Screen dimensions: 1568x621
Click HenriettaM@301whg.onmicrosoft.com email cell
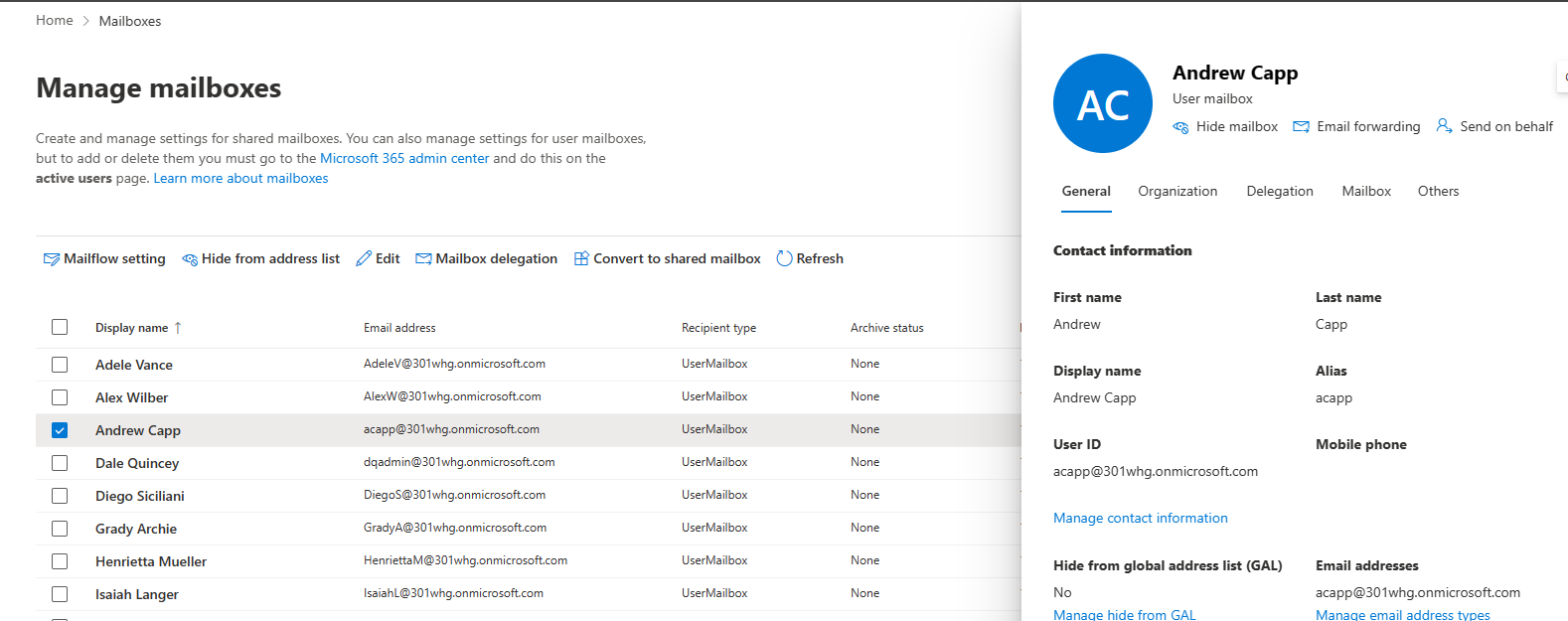pos(465,560)
